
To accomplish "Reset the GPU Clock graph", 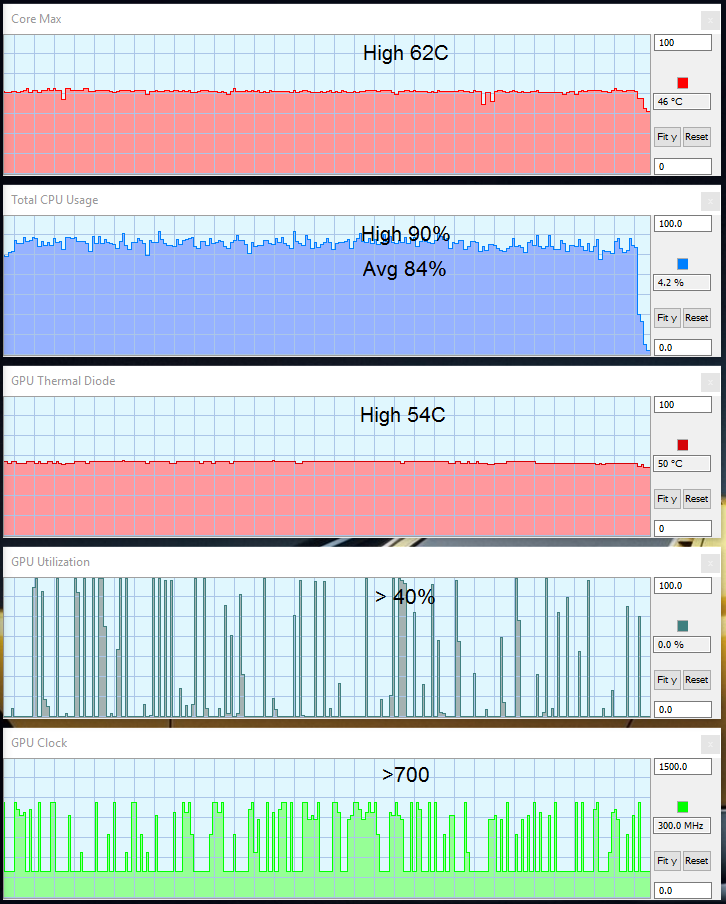I will click(697, 861).
